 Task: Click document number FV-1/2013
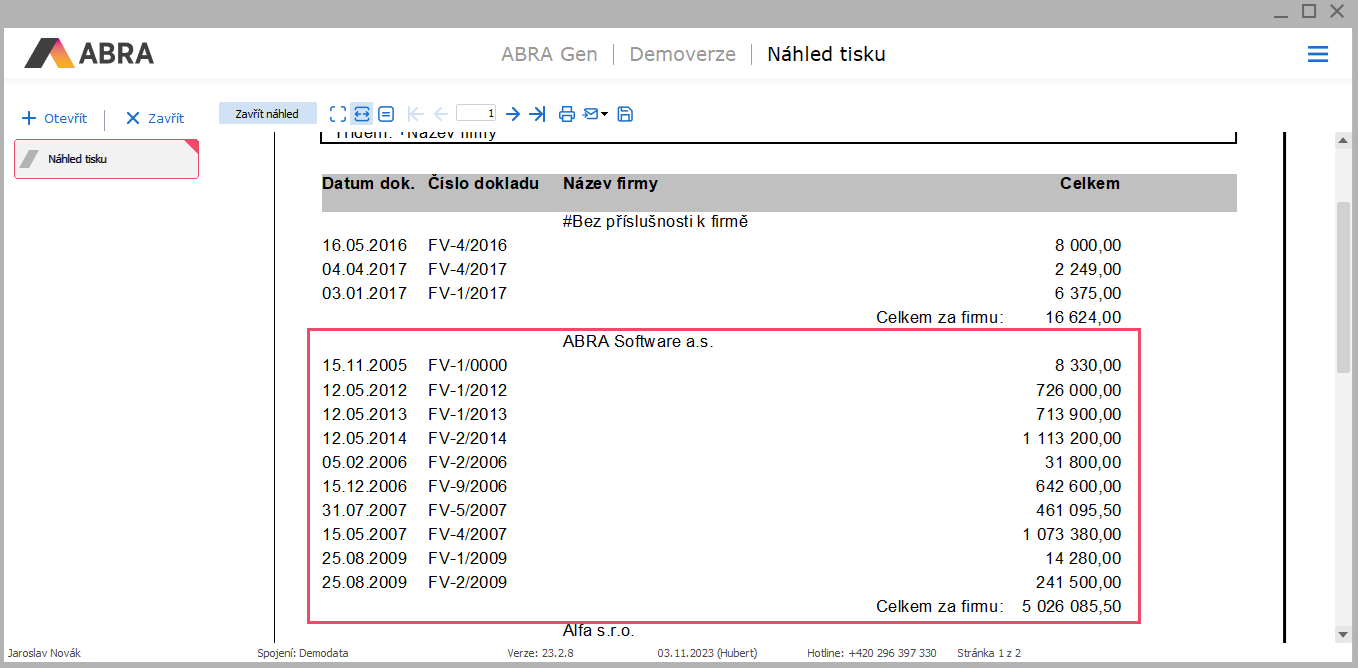pyautogui.click(x=467, y=414)
